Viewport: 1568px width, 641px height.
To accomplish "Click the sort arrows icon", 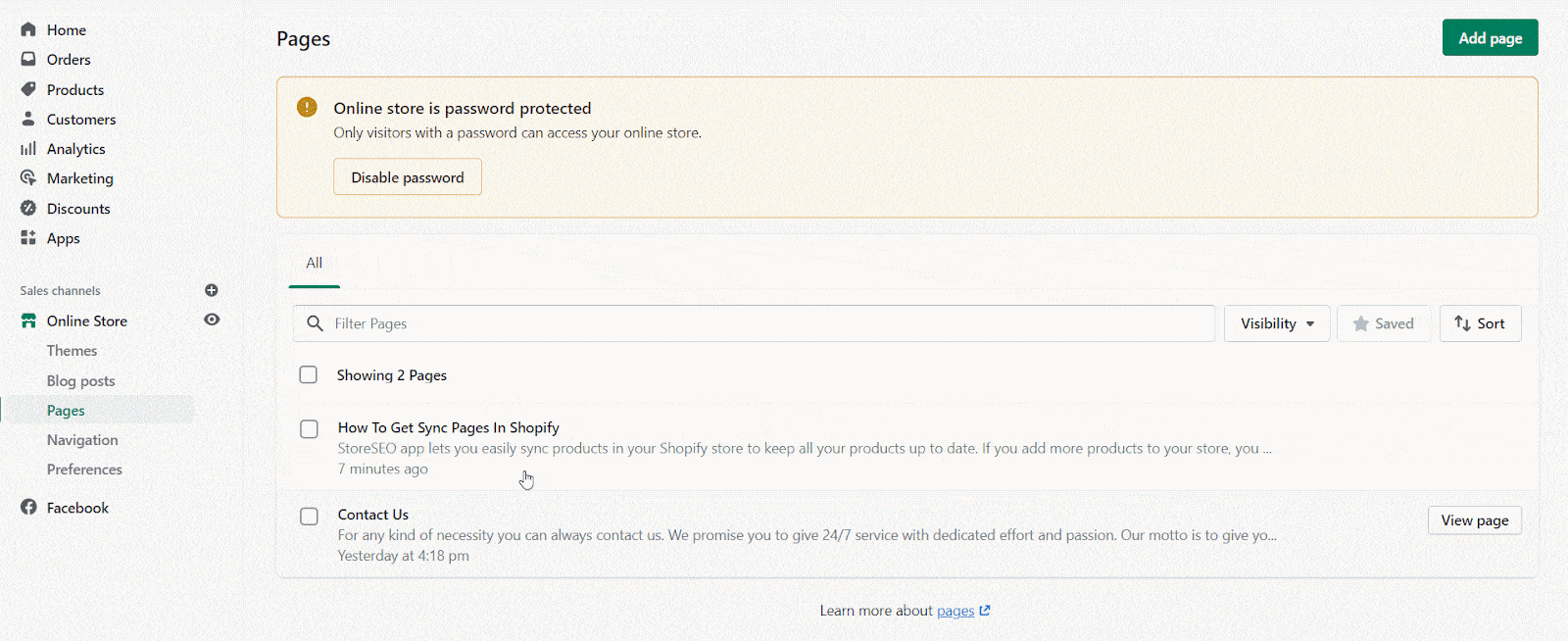I will (1462, 323).
